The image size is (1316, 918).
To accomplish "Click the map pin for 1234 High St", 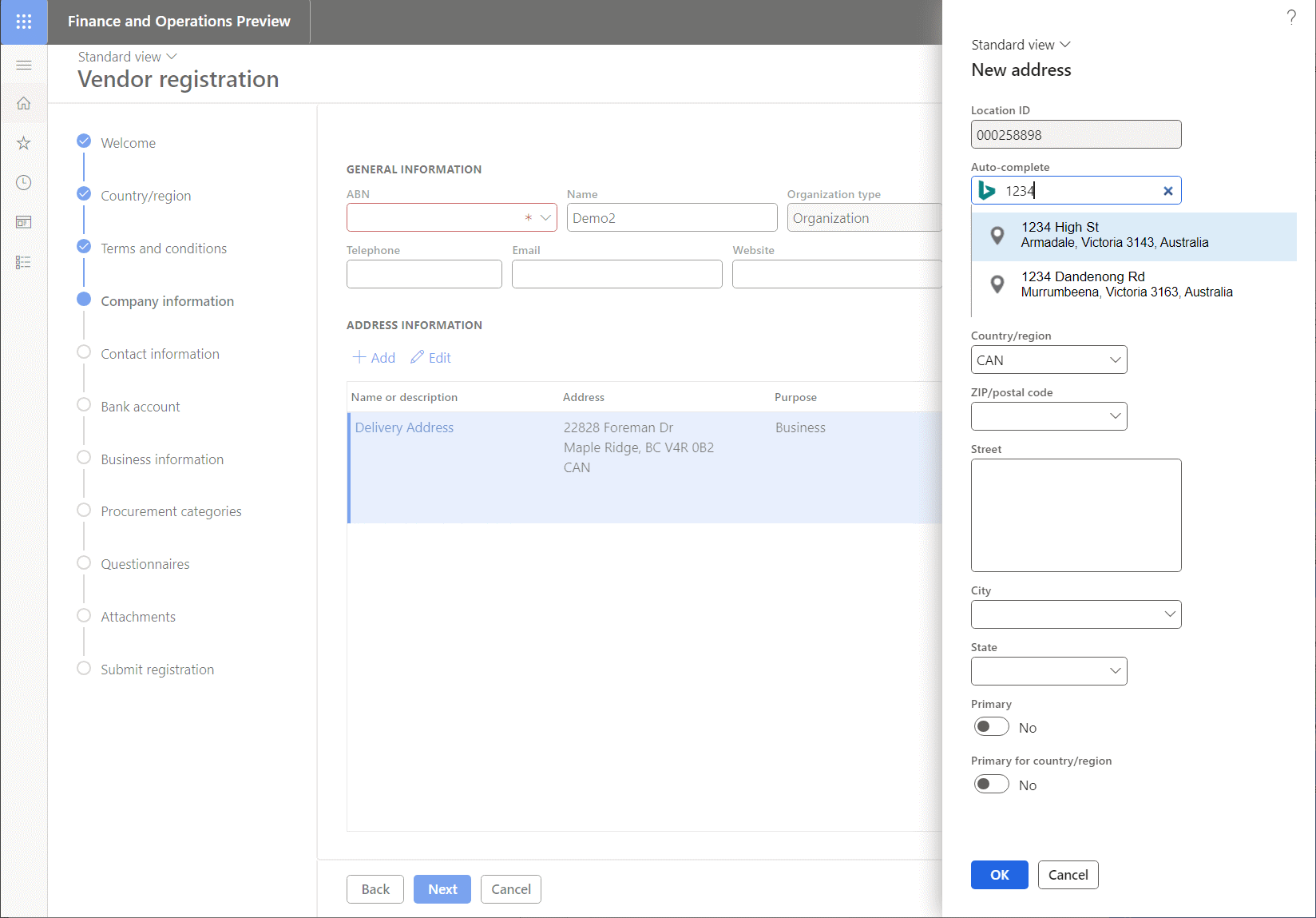I will pos(997,235).
